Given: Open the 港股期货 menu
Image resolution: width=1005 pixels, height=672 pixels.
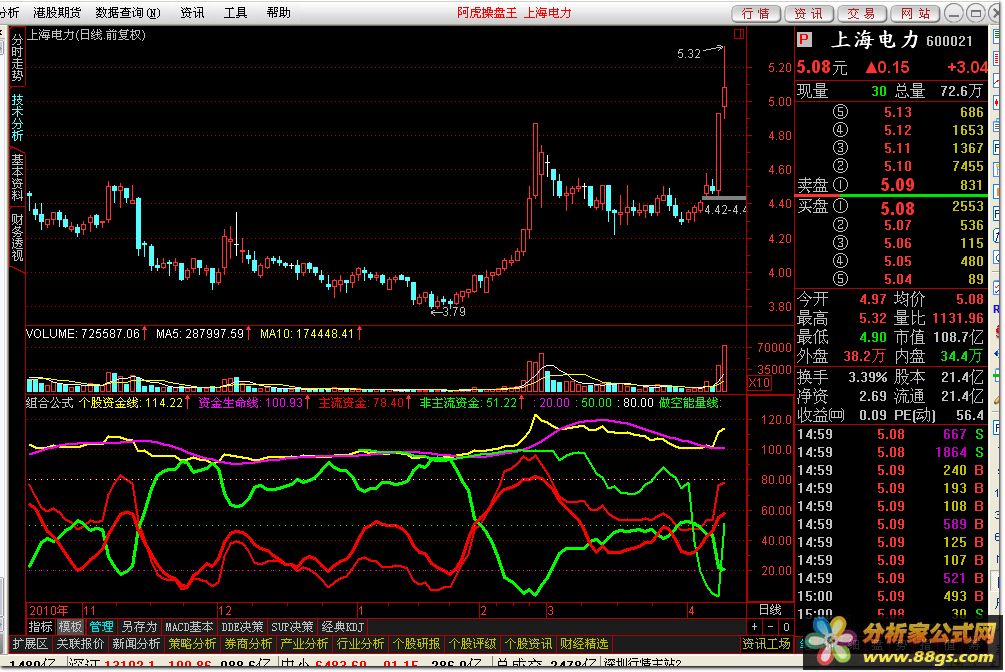Looking at the screenshot, I should pyautogui.click(x=57, y=12).
